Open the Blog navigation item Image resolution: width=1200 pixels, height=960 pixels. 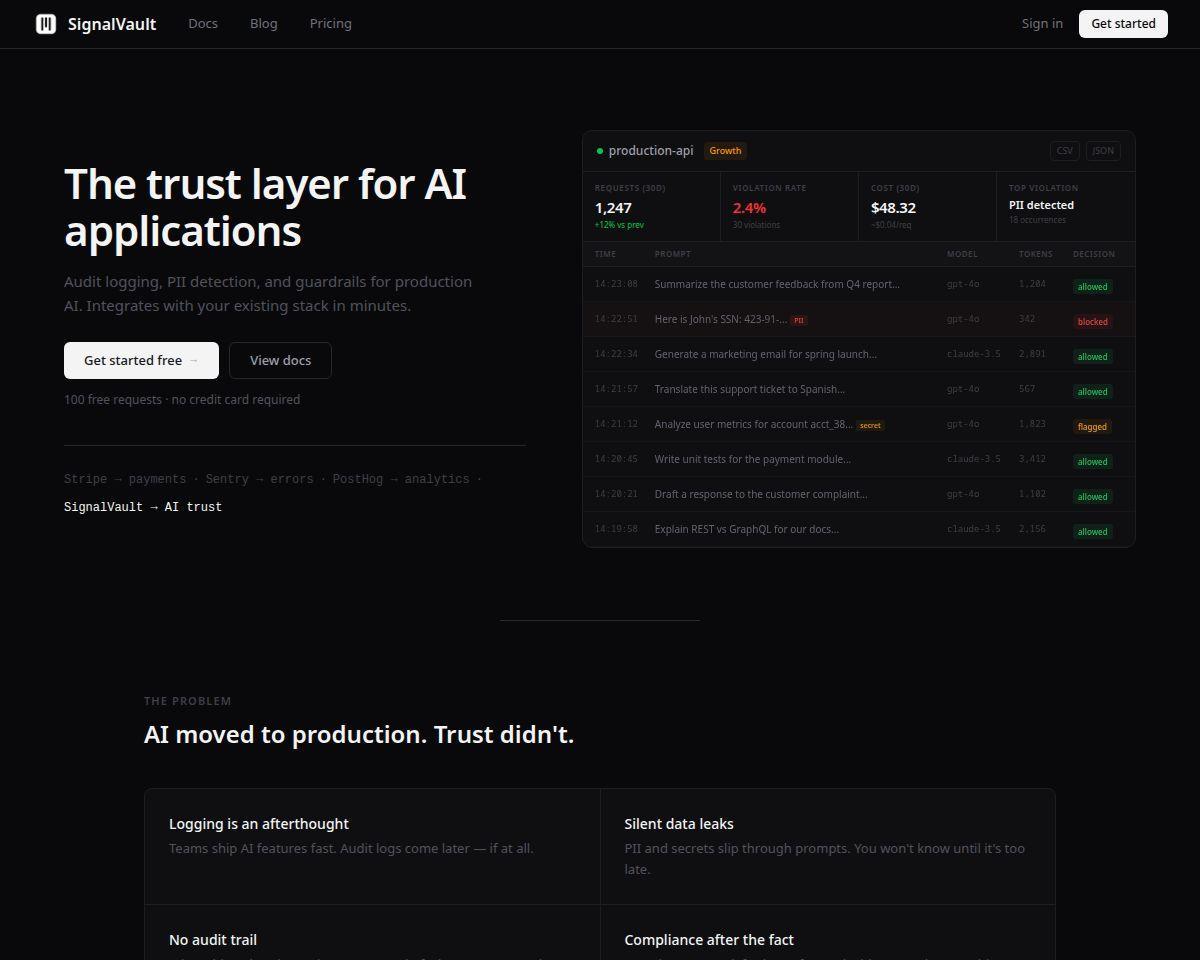(264, 23)
